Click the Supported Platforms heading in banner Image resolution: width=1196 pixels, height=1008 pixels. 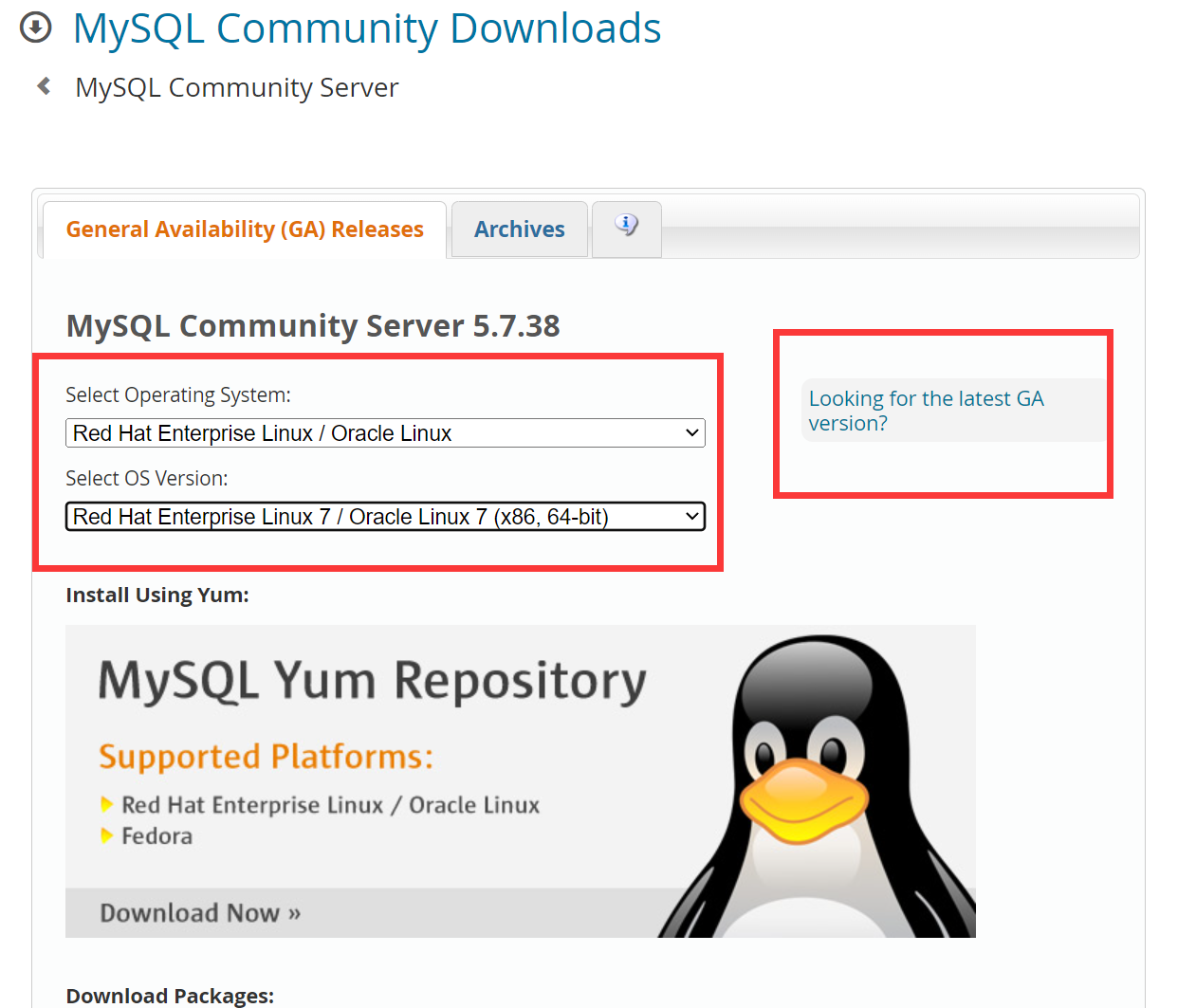tap(266, 757)
